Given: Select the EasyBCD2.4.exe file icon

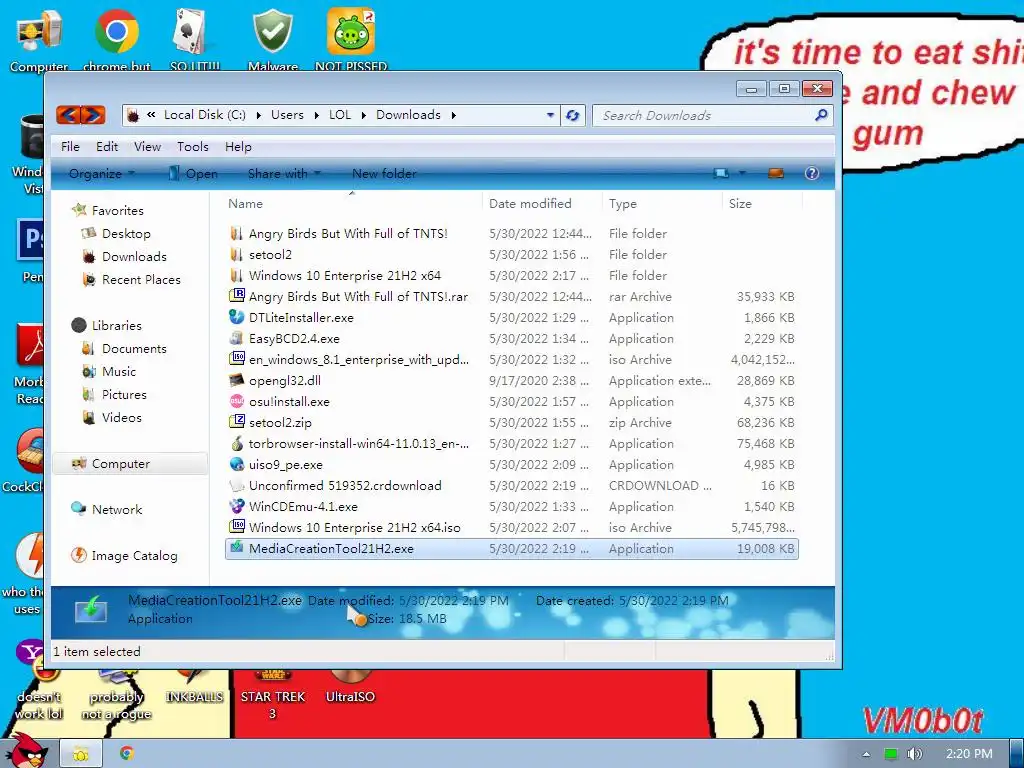Looking at the screenshot, I should click(x=236, y=338).
